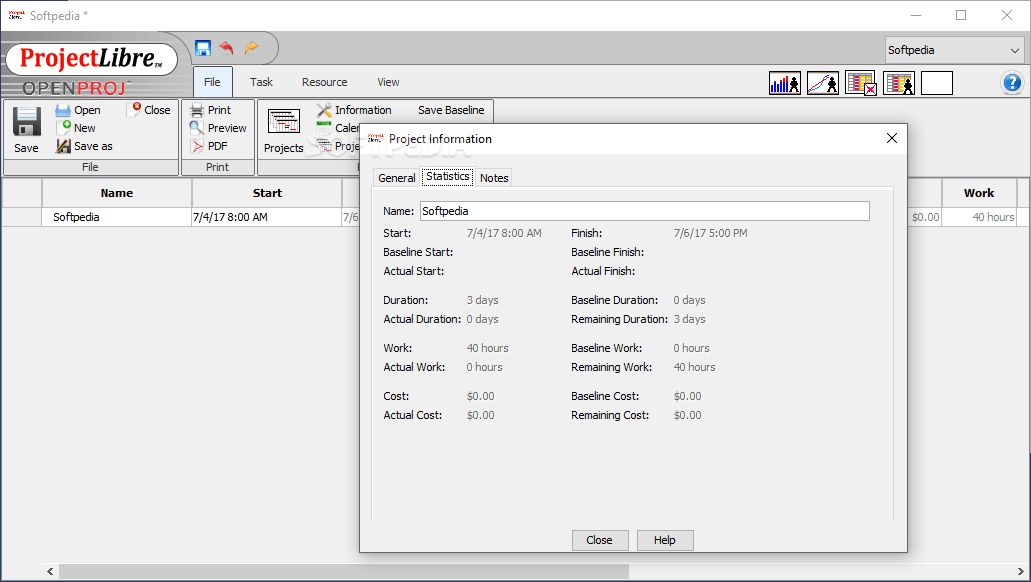Choose Save as in File group
Viewport: 1031px width, 582px height.
coord(84,146)
